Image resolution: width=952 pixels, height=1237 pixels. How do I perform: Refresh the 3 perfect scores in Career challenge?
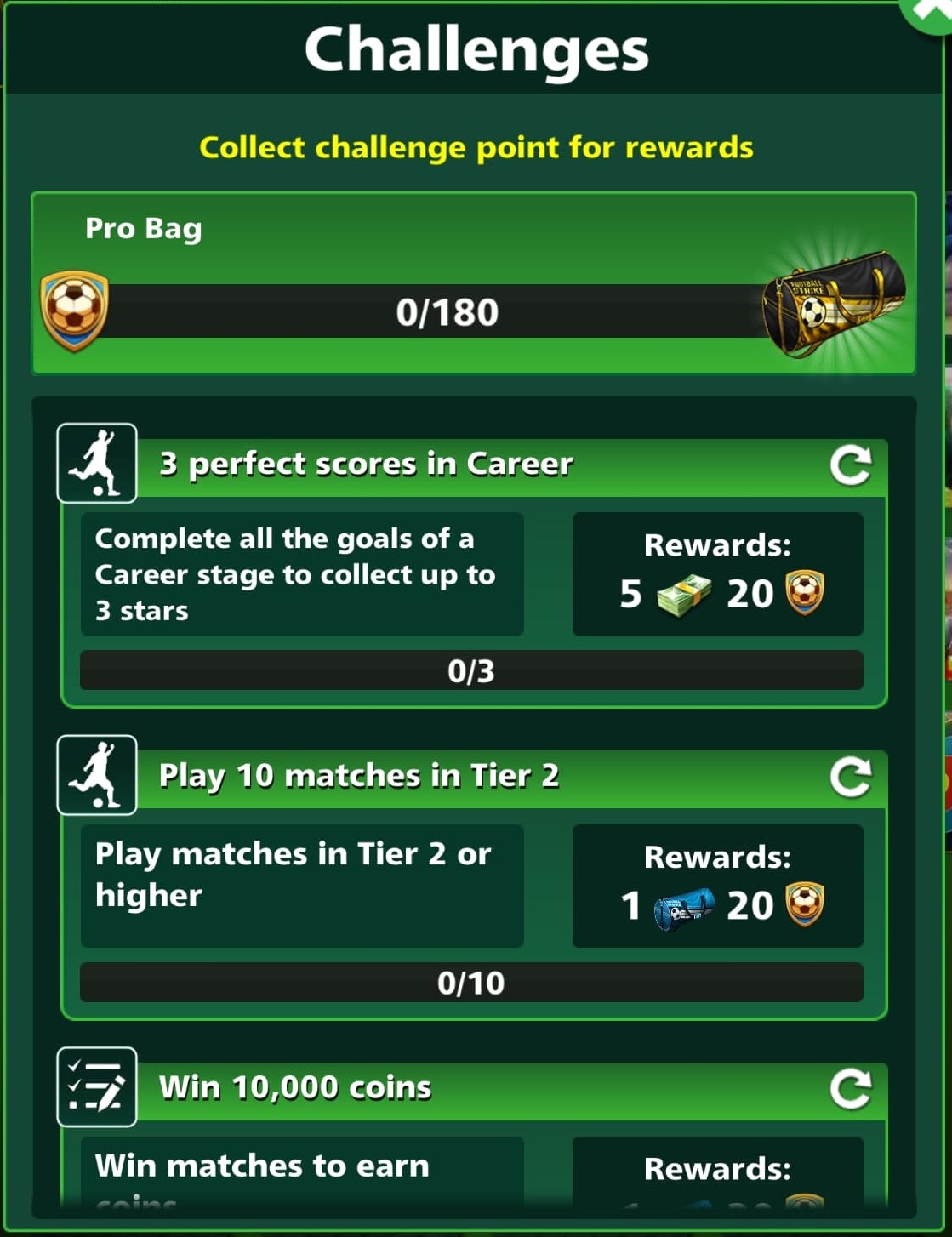pyautogui.click(x=851, y=465)
